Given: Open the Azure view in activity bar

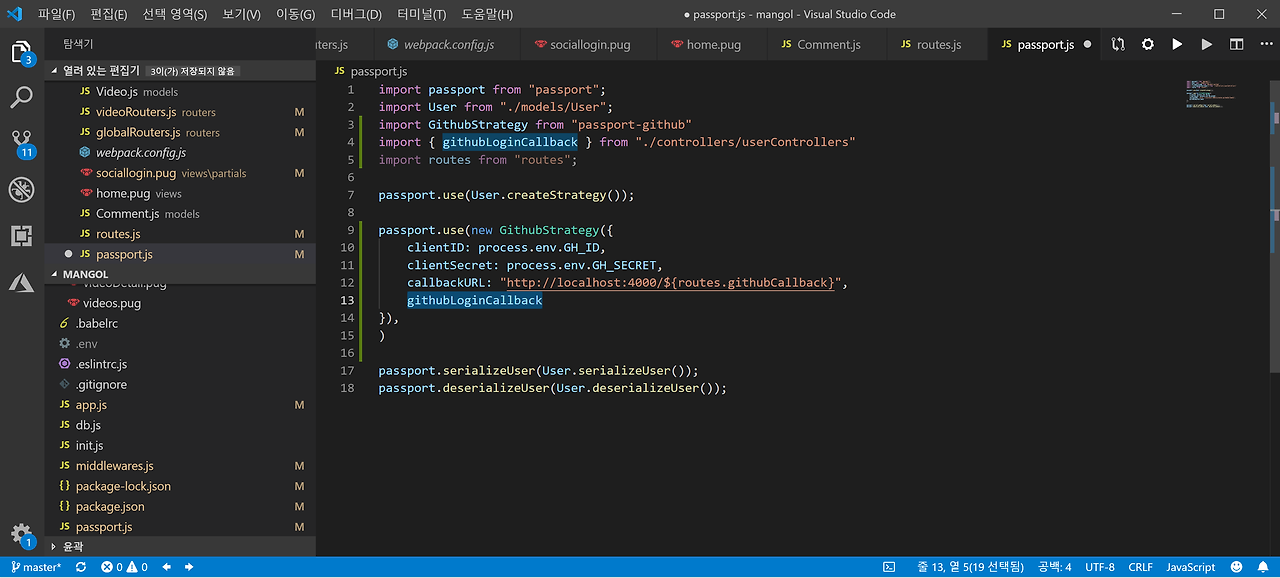Looking at the screenshot, I should (x=21, y=282).
